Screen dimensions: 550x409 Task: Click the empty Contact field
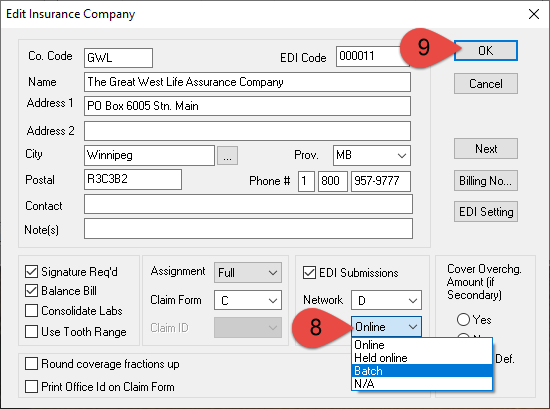point(248,204)
